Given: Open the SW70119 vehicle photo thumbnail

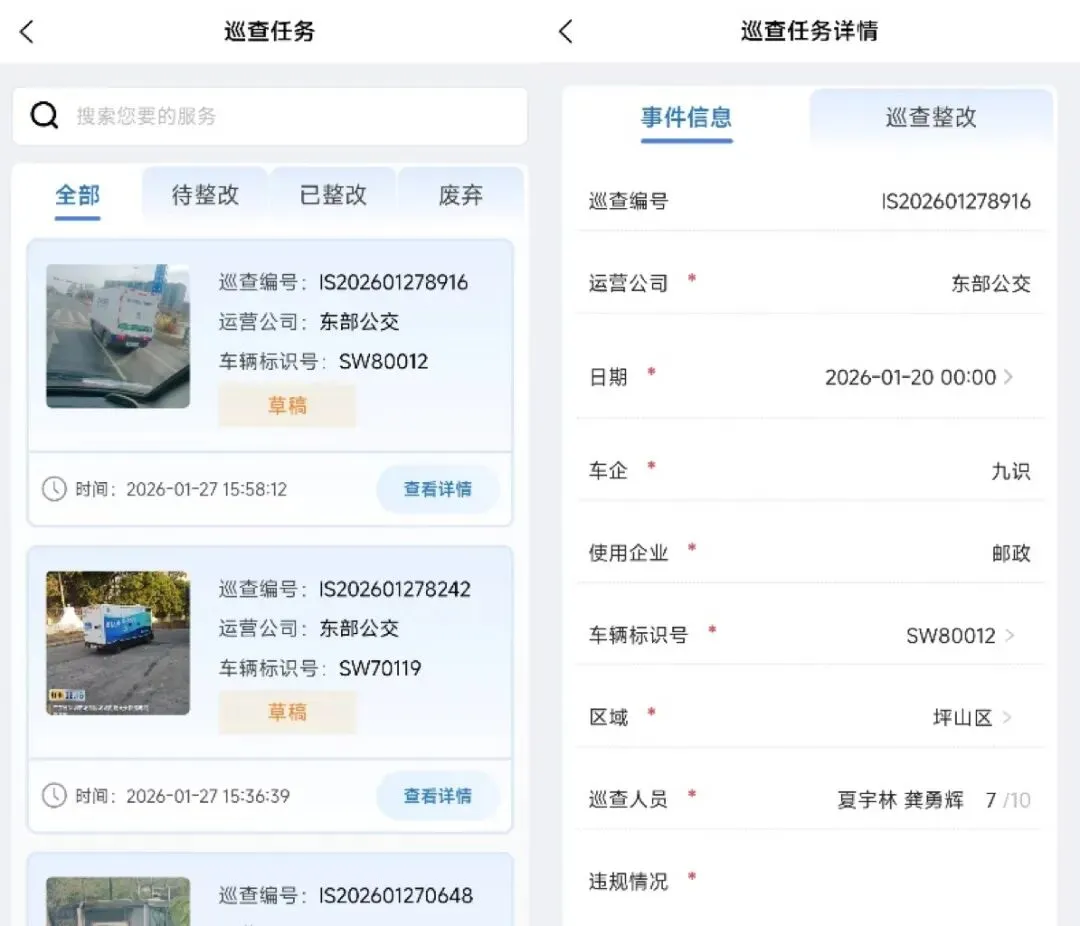Looking at the screenshot, I should click(118, 643).
